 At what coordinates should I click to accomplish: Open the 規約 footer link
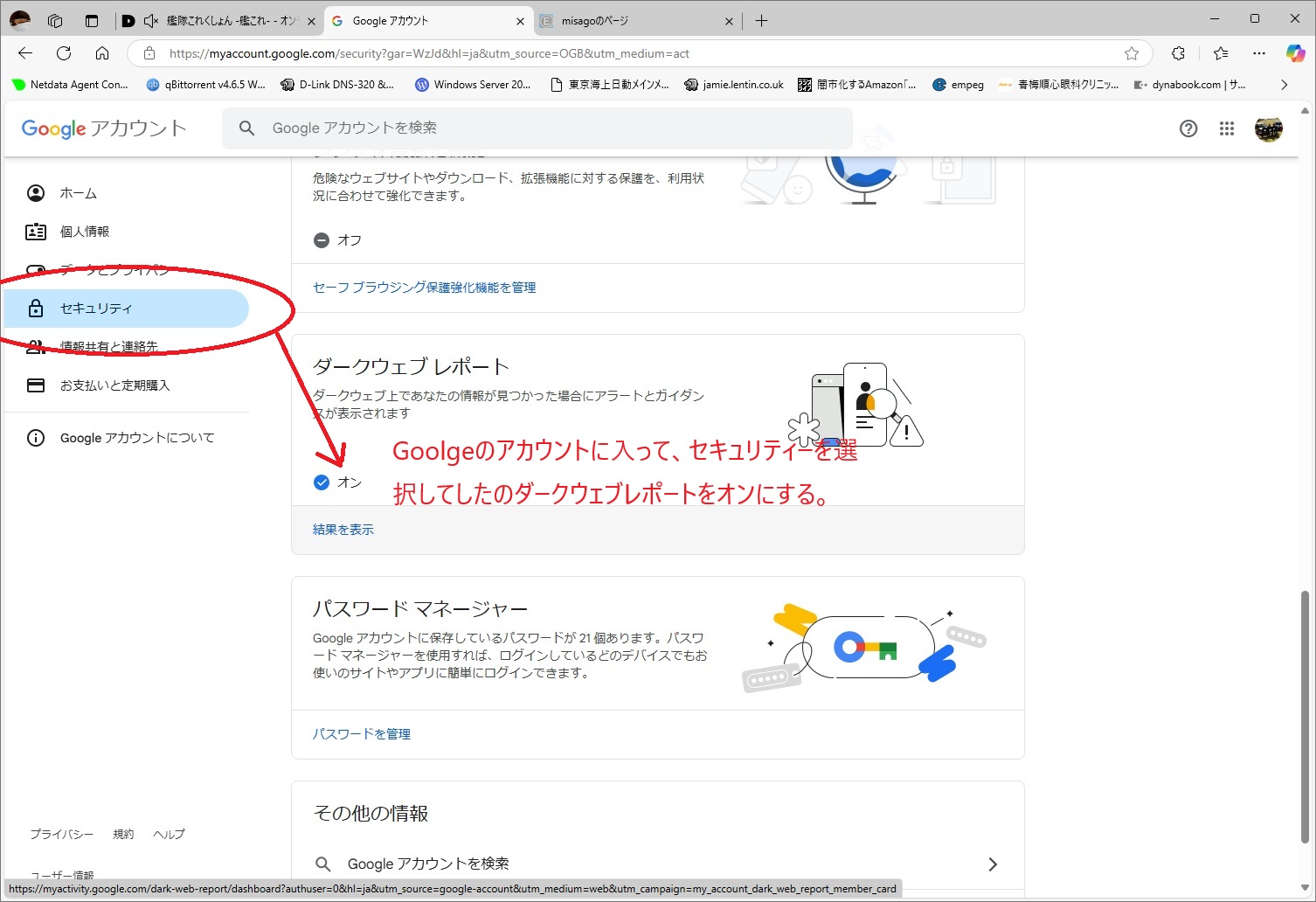tap(123, 834)
